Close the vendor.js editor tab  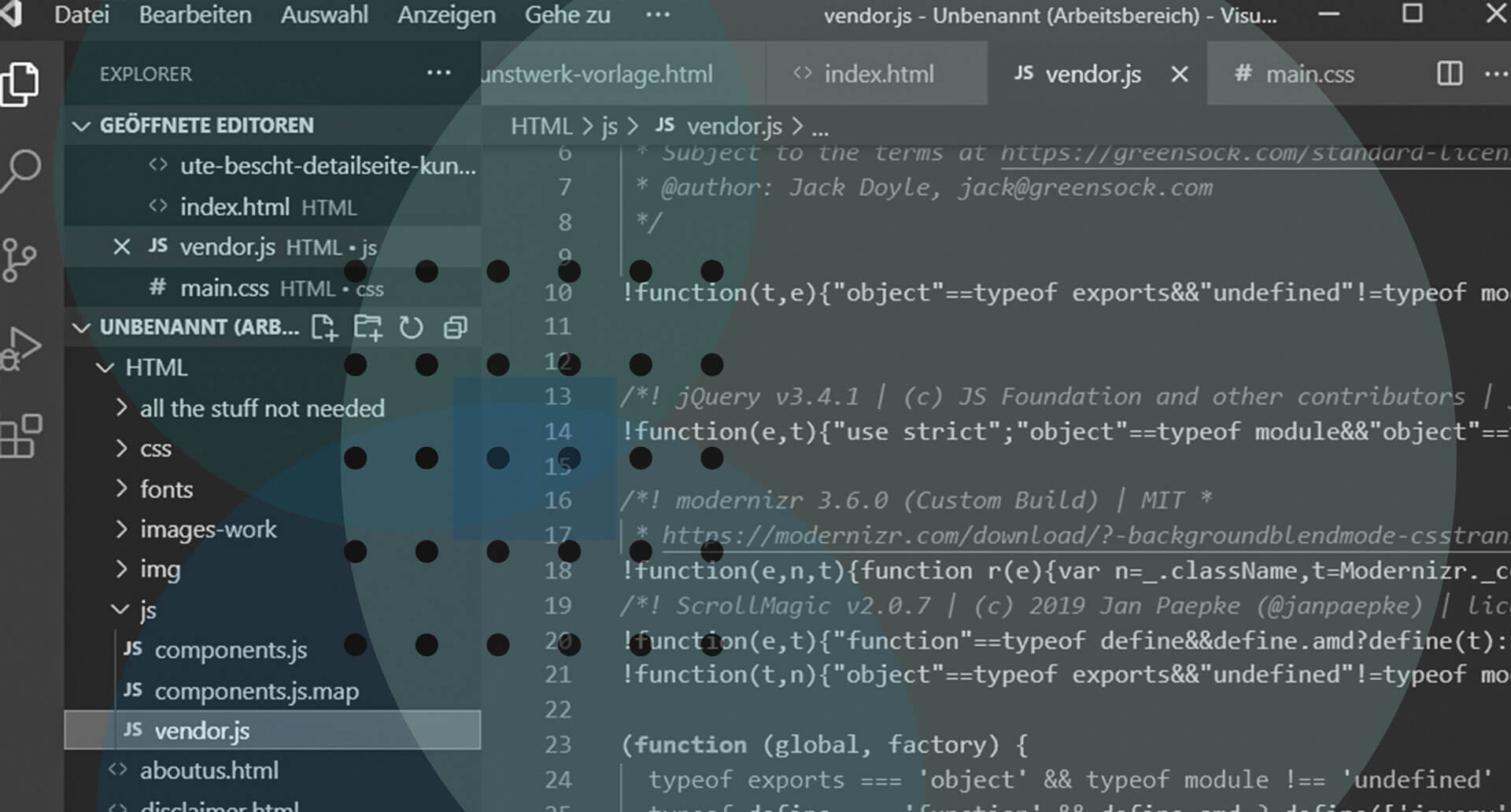pyautogui.click(x=1179, y=74)
